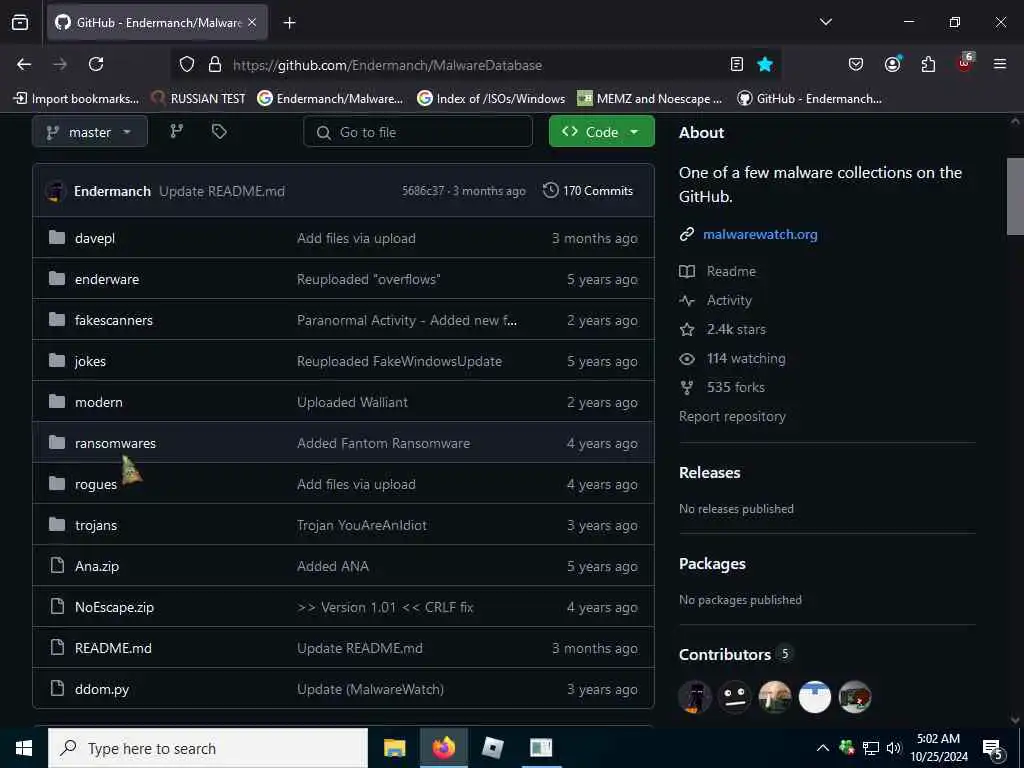The image size is (1024, 768).
Task: Toggle the bookmark star for this page
Action: click(765, 64)
